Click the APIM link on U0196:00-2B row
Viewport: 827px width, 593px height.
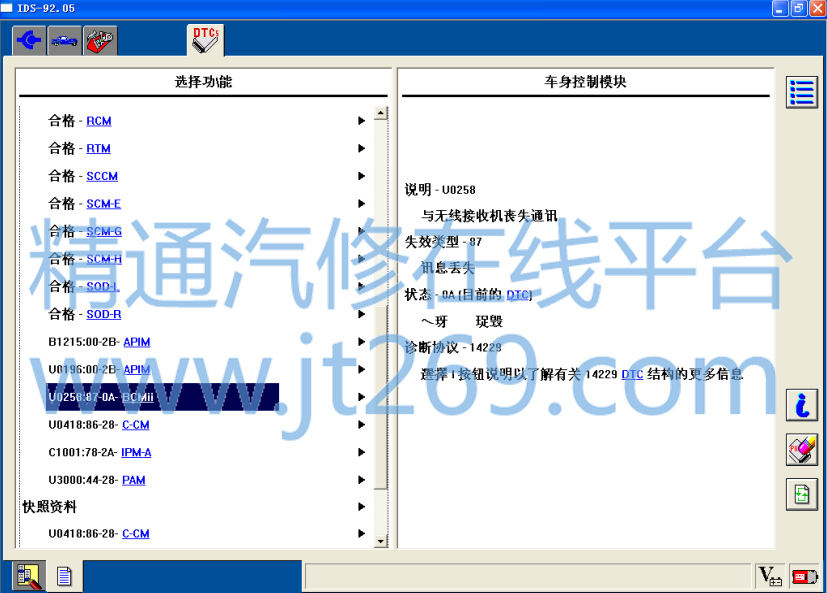(x=137, y=369)
